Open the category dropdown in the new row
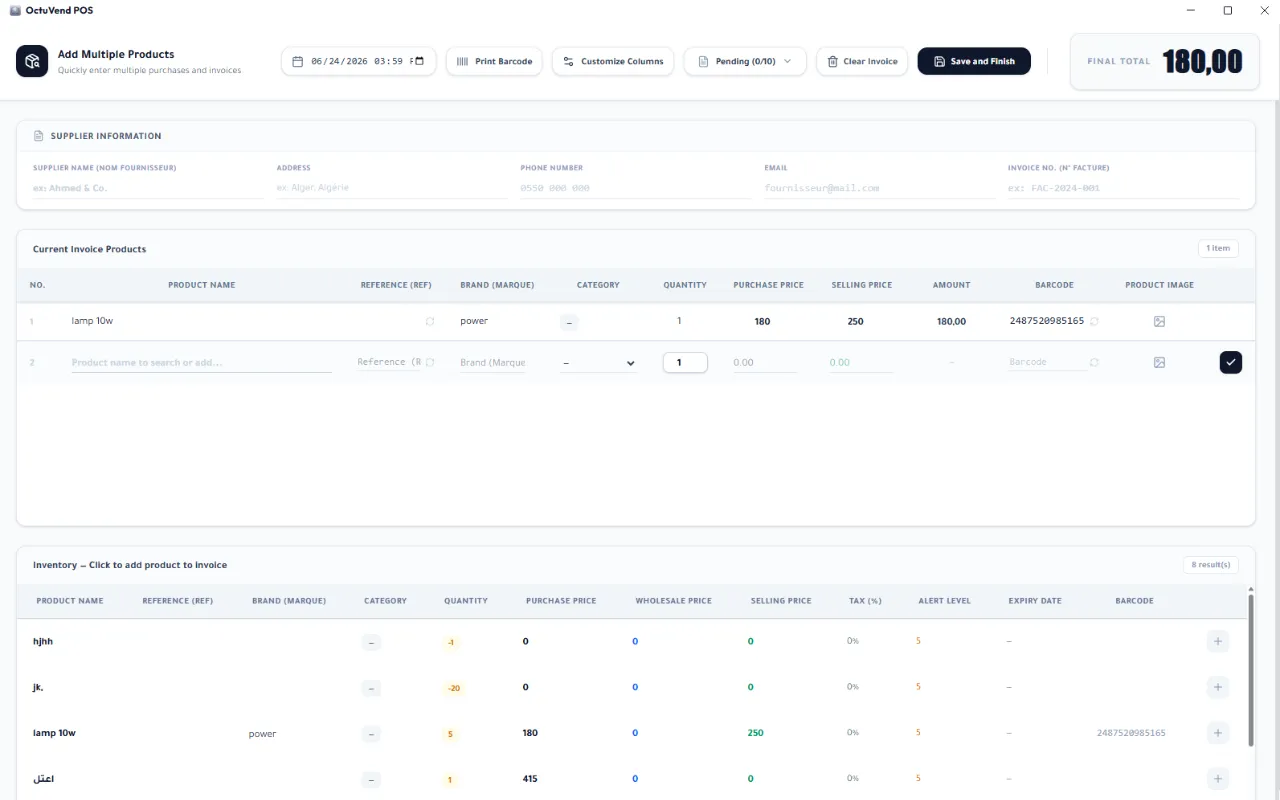The width and height of the screenshot is (1280, 800). (598, 363)
